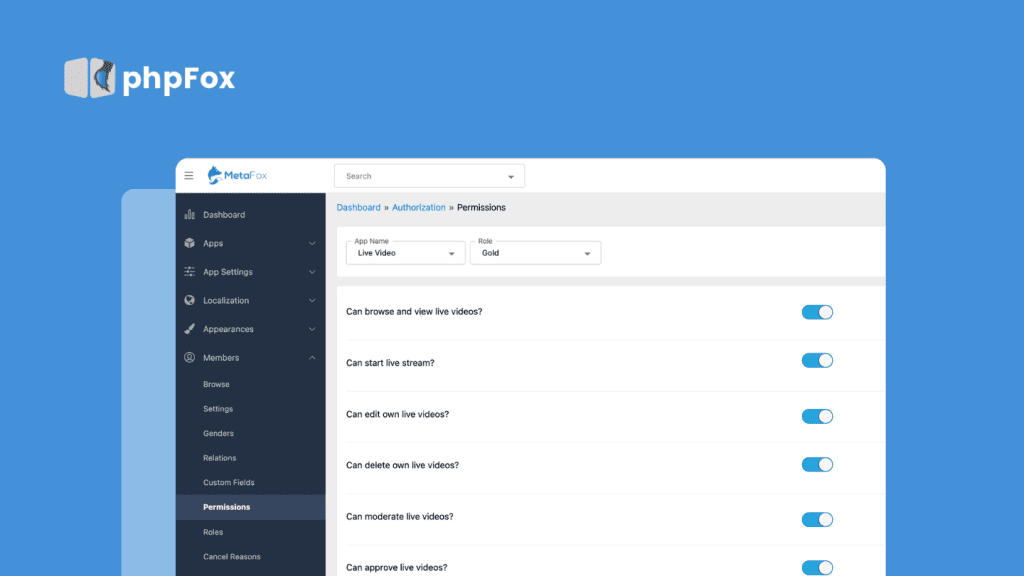Click the hamburger menu icon

tap(189, 176)
